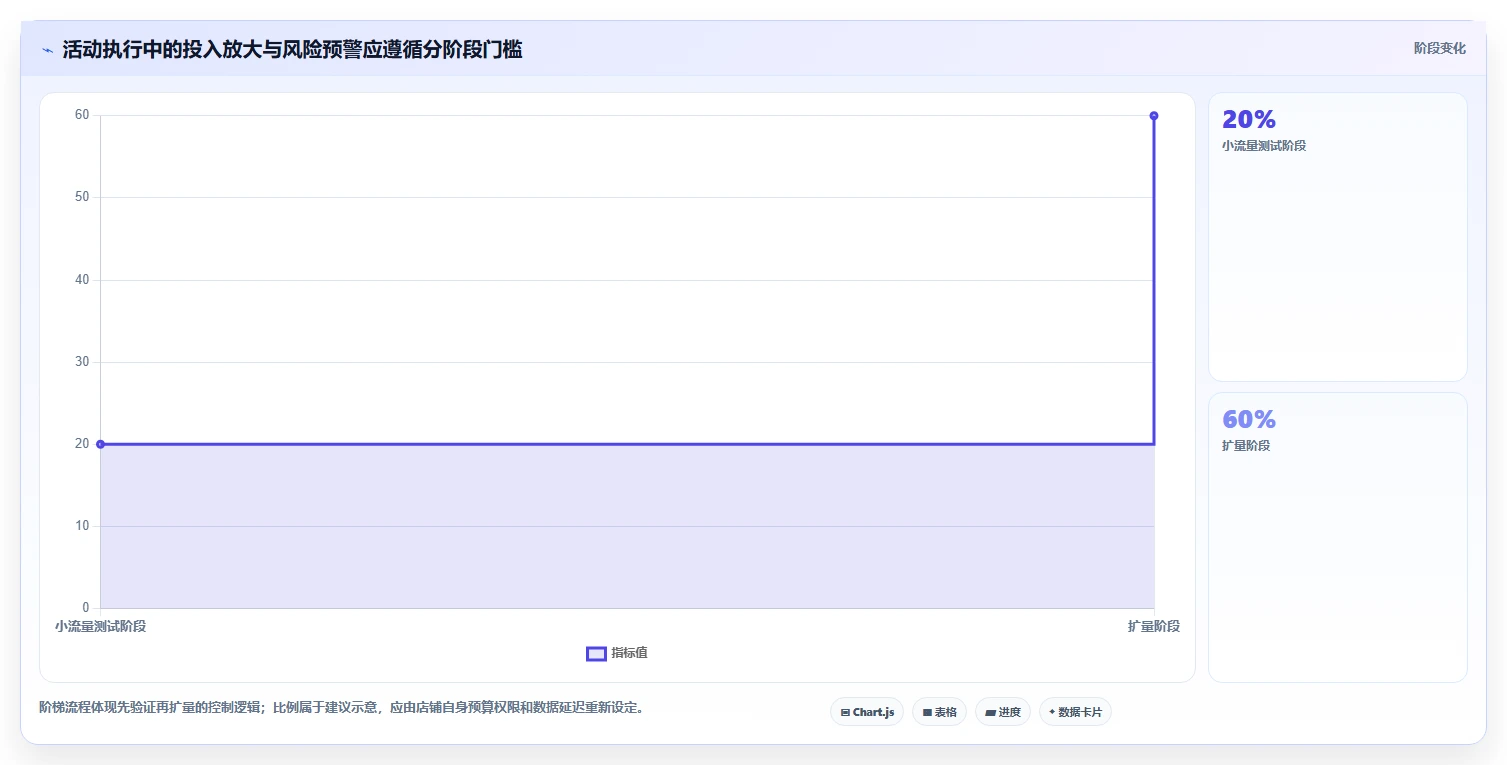
Task: Click the 扩量阶段 label in the 60% card
Action: 1246,446
